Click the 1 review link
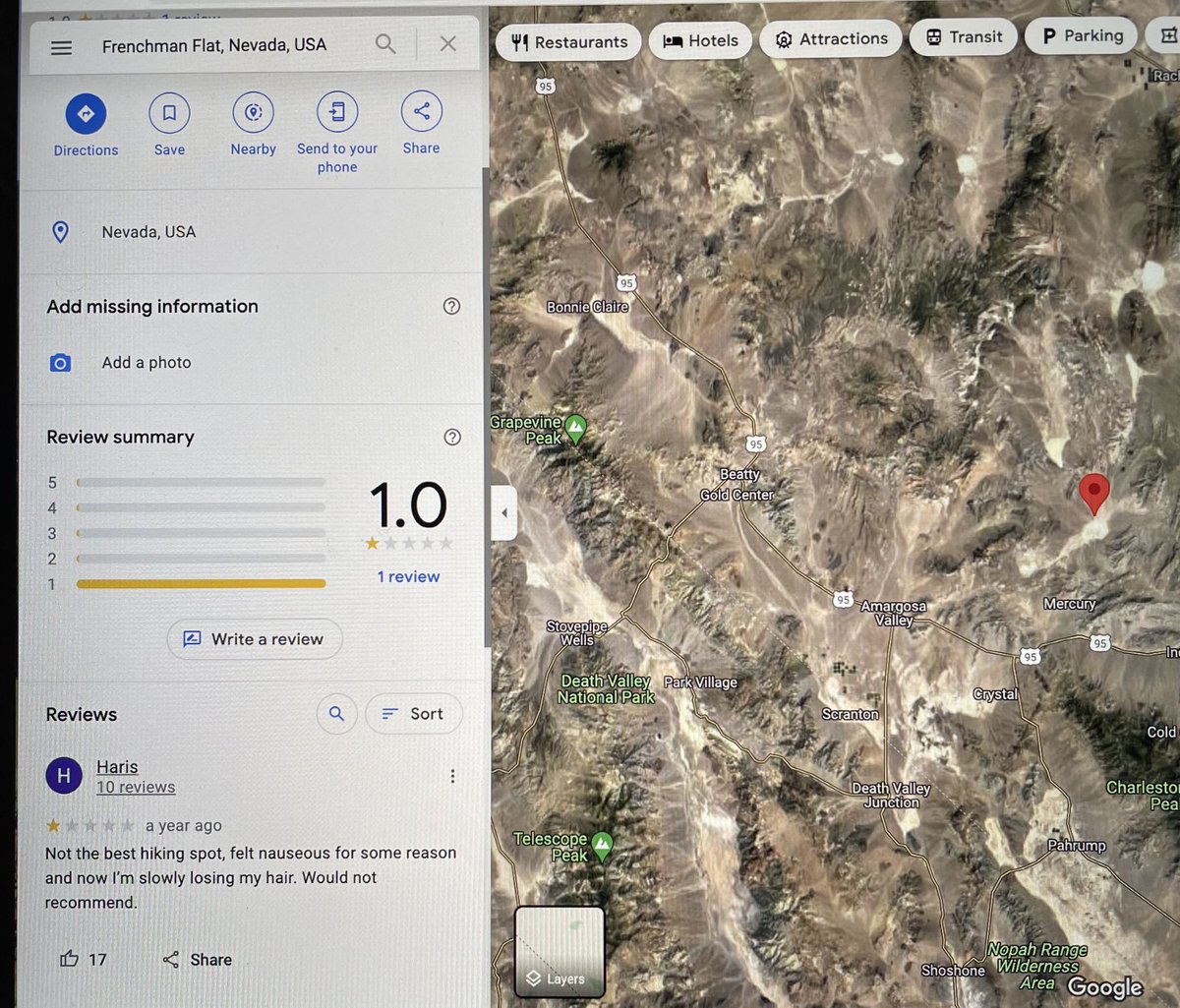Image resolution: width=1180 pixels, height=1008 pixels. coord(408,577)
